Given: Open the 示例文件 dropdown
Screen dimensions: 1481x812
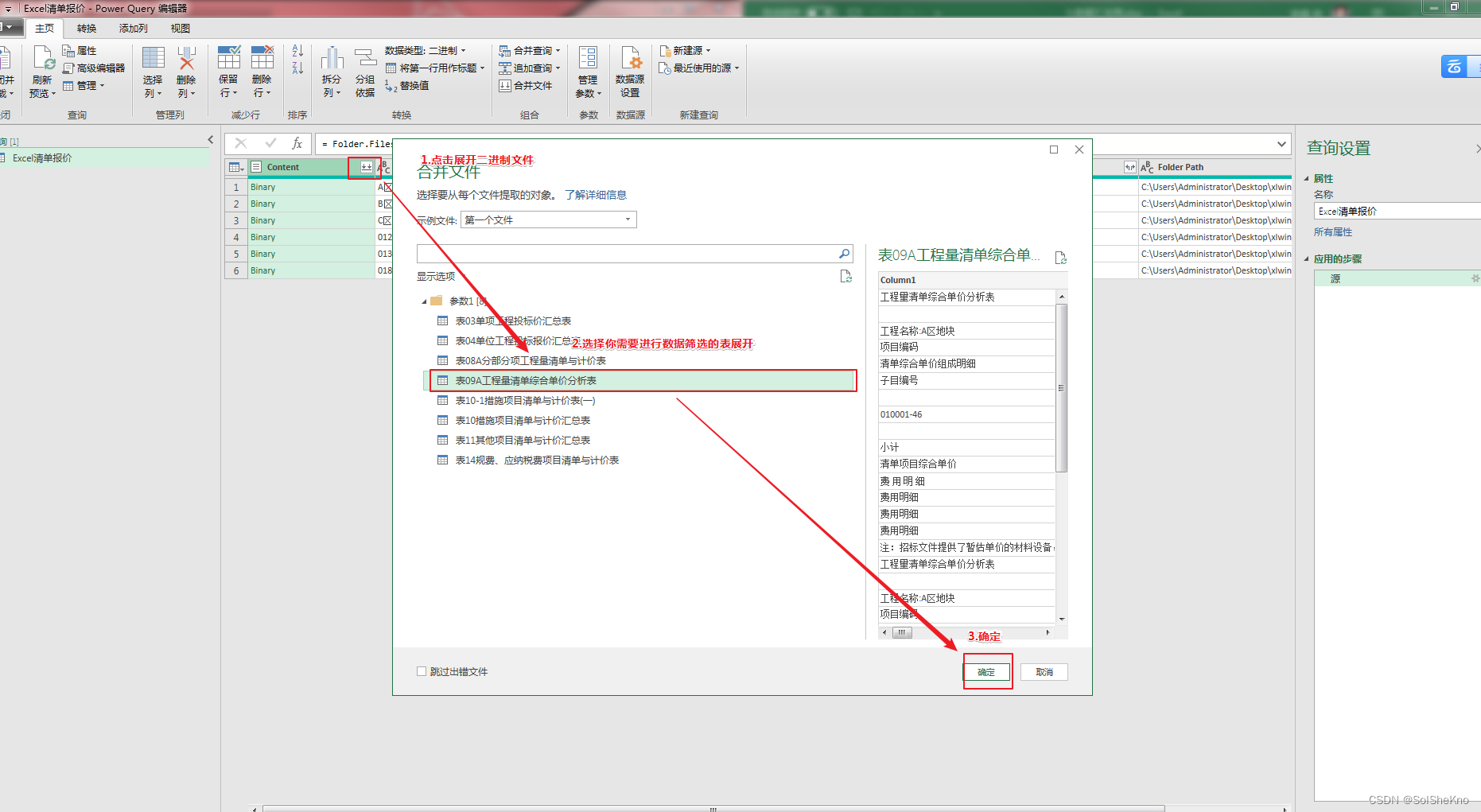Looking at the screenshot, I should tap(549, 220).
